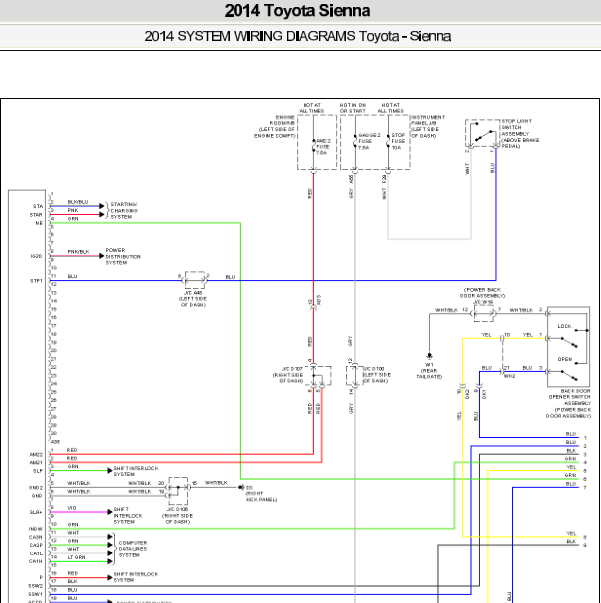
Task: Click the "BACK DOOR OPENER SWITCH ASSEMBLY" label
Action: click(569, 403)
